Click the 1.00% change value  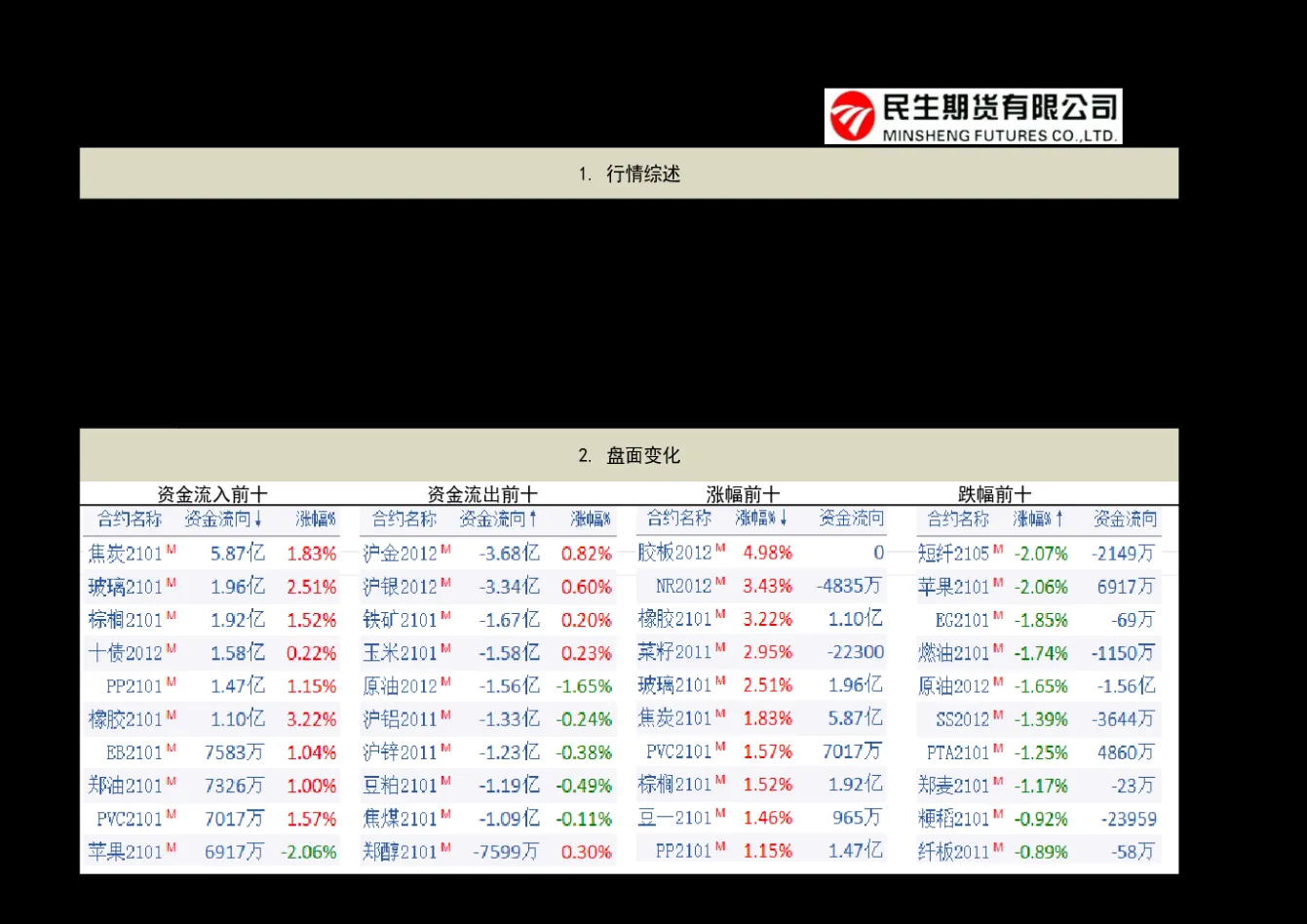[x=312, y=786]
